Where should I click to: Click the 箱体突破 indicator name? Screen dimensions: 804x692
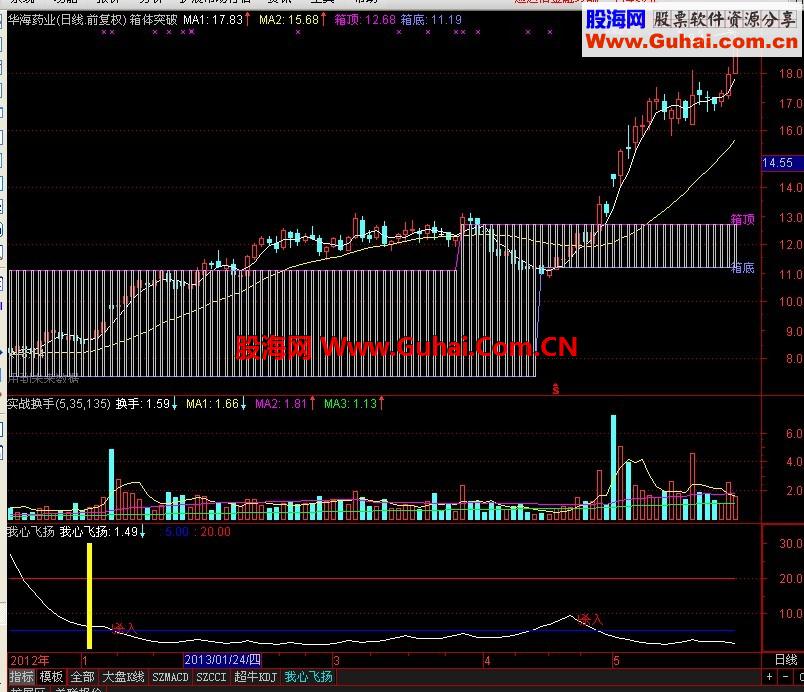pyautogui.click(x=153, y=20)
